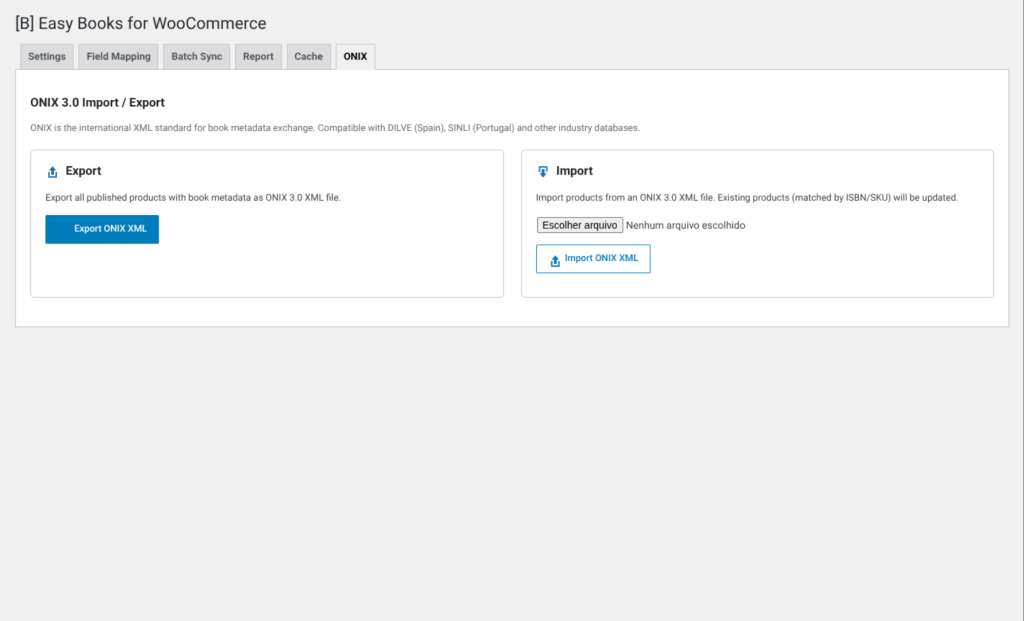
Task: Click the 'ONIX 3.0 Import / Export' heading
Action: [97, 103]
